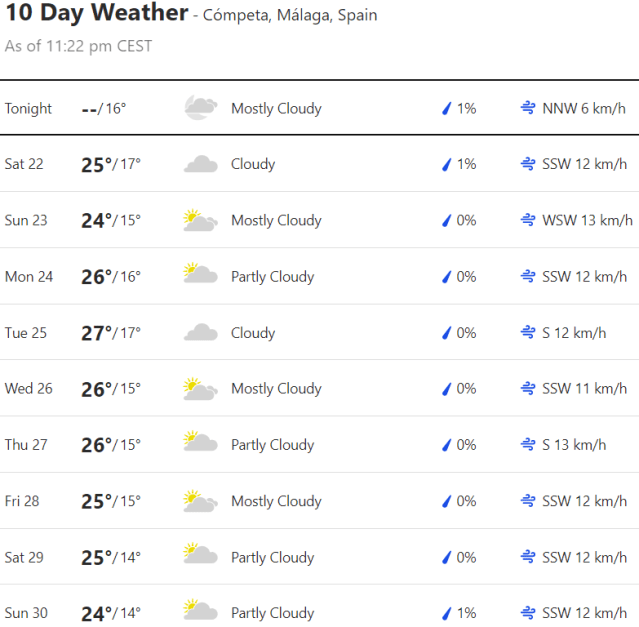639x627 pixels.
Task: Click the Mon 24 Partly Cloudy description
Action: coord(272,277)
